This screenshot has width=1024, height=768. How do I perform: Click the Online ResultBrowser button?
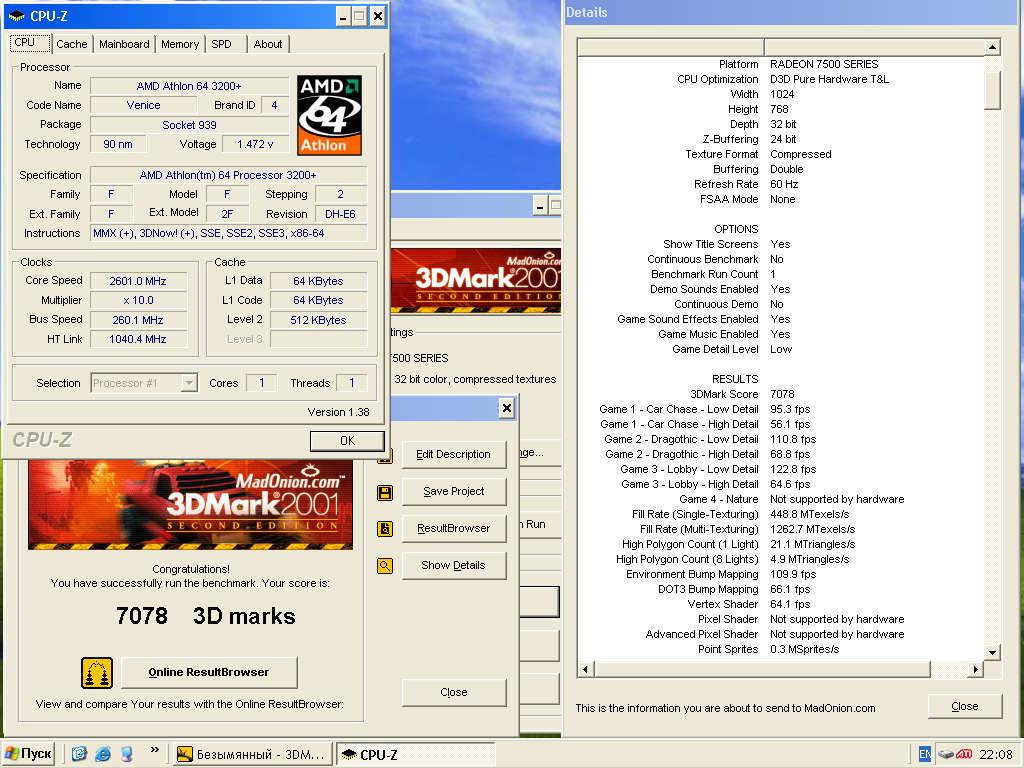click(209, 673)
